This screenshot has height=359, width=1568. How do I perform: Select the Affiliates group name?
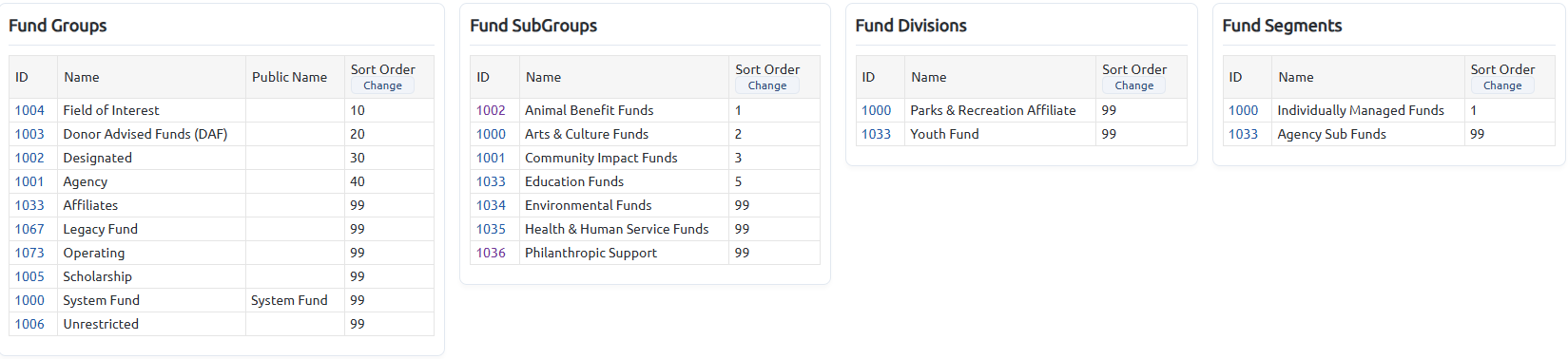(90, 205)
